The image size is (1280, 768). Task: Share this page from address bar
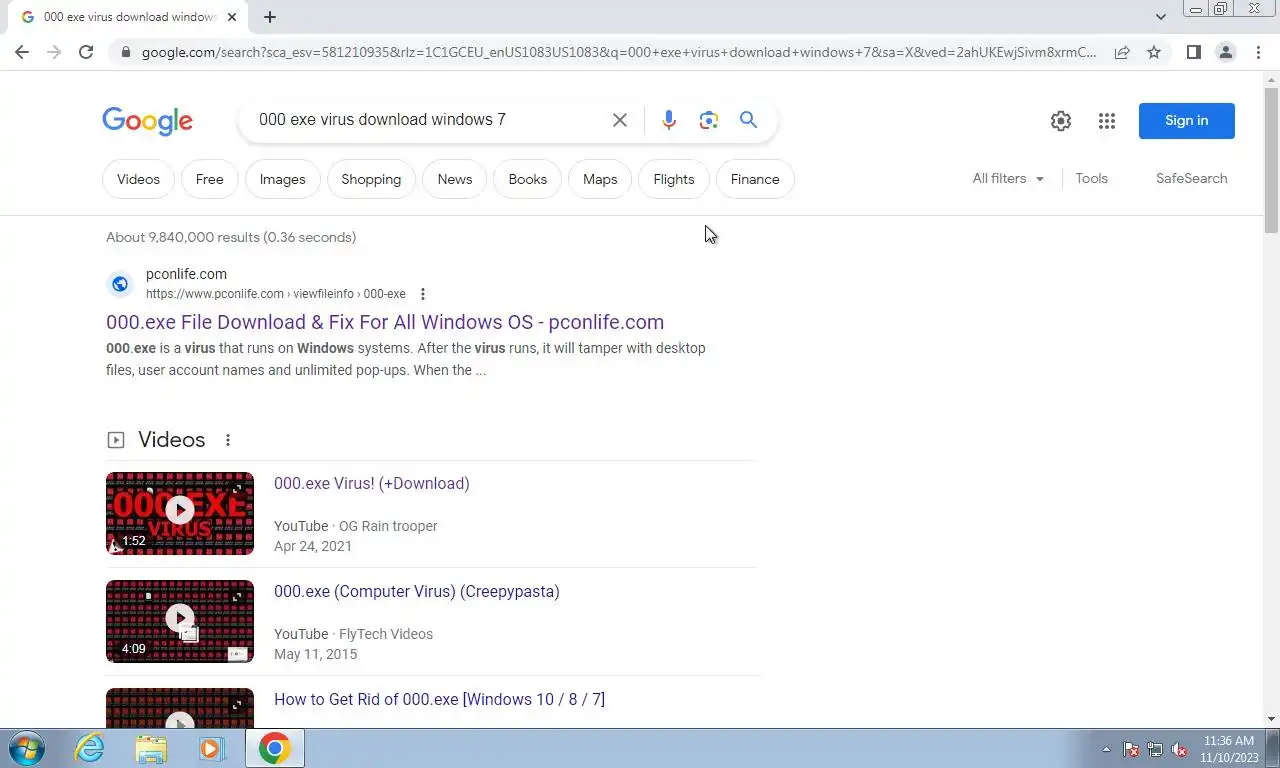tap(1122, 52)
